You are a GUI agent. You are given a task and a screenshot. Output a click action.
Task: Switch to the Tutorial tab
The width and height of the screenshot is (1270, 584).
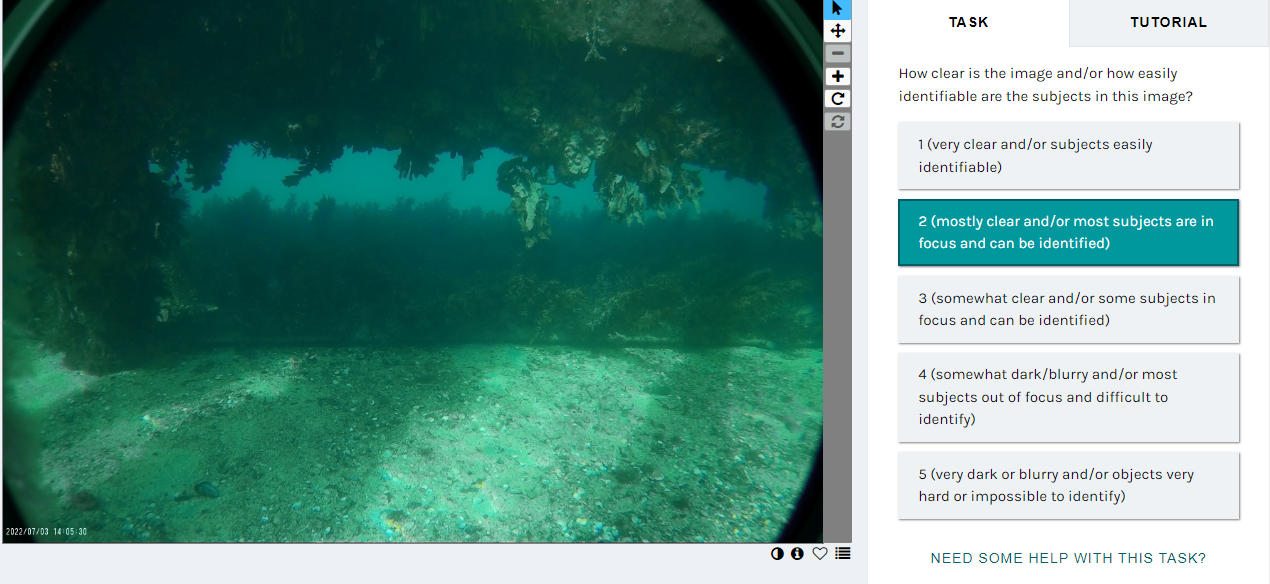1168,22
